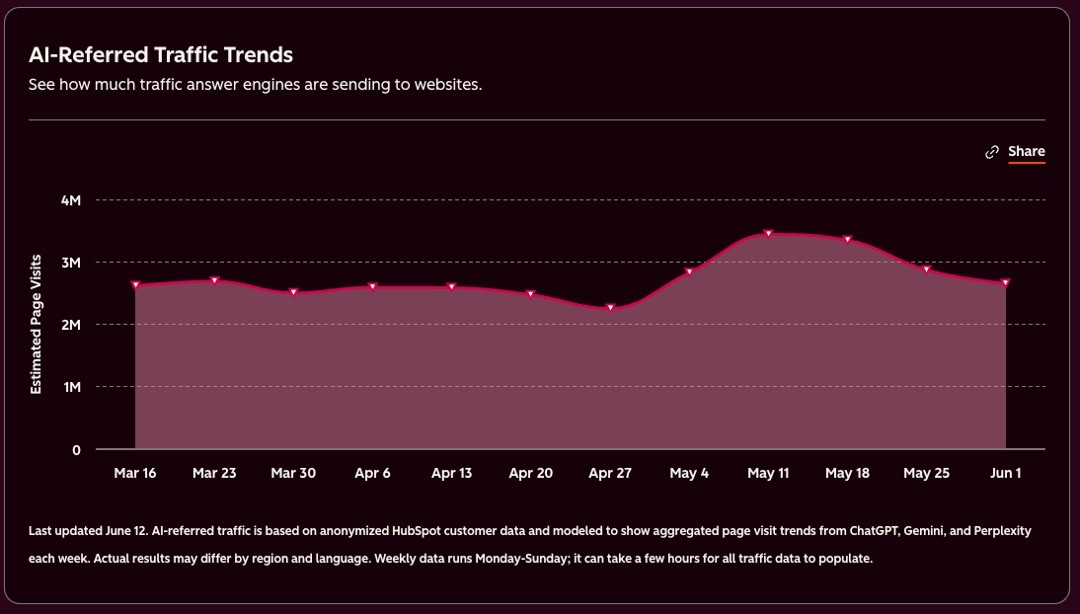Click the 2M y-axis label
Viewport: 1080px width, 614px height.
click(71, 325)
